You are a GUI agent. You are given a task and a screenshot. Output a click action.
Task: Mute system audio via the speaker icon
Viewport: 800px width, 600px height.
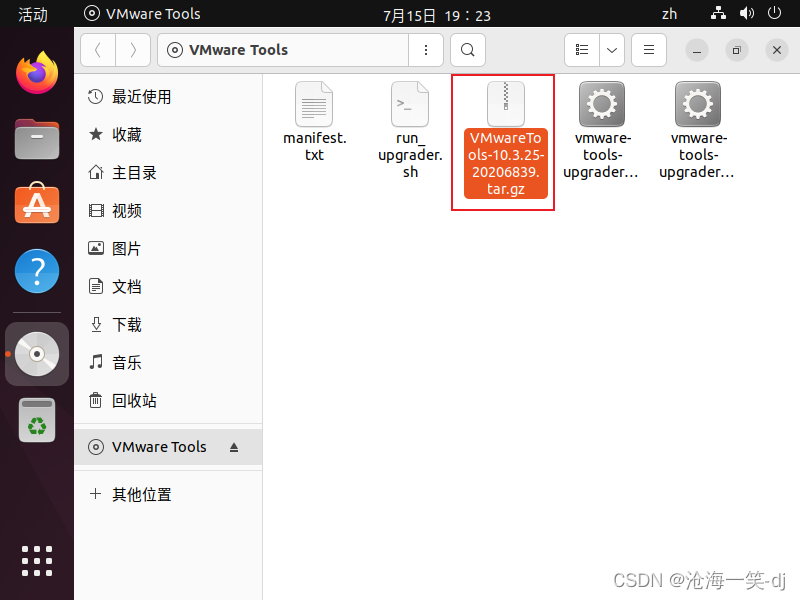coord(749,14)
